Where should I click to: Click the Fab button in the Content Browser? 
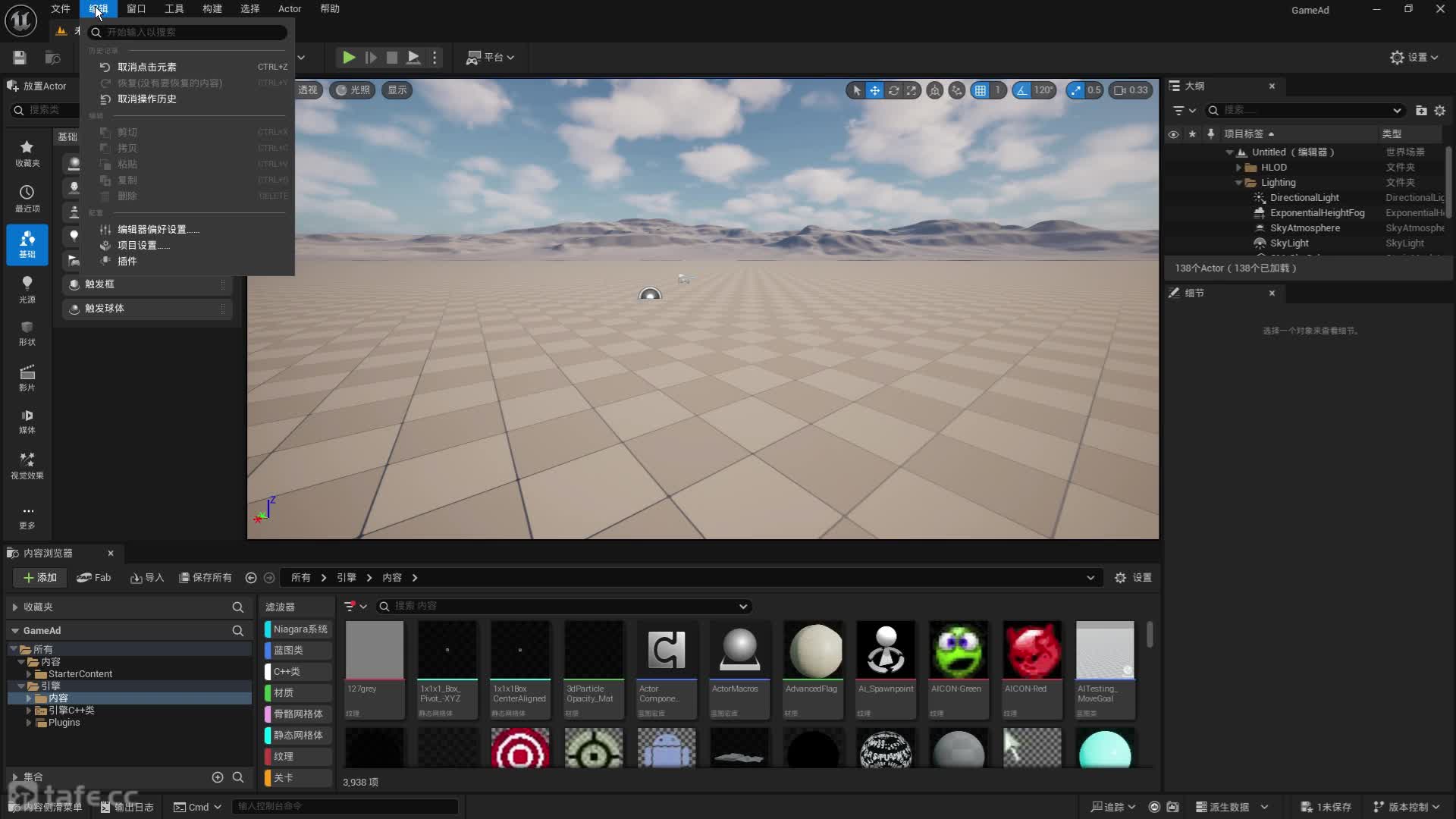pos(94,578)
